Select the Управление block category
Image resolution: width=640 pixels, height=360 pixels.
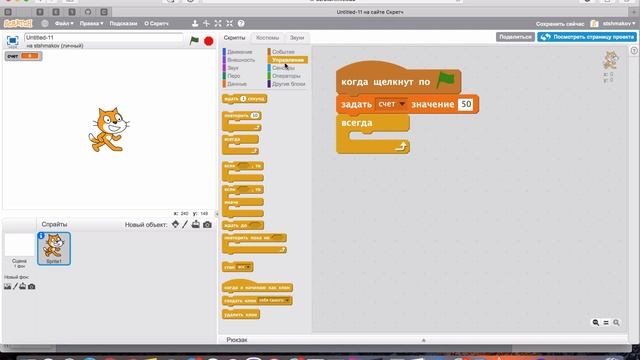click(288, 60)
